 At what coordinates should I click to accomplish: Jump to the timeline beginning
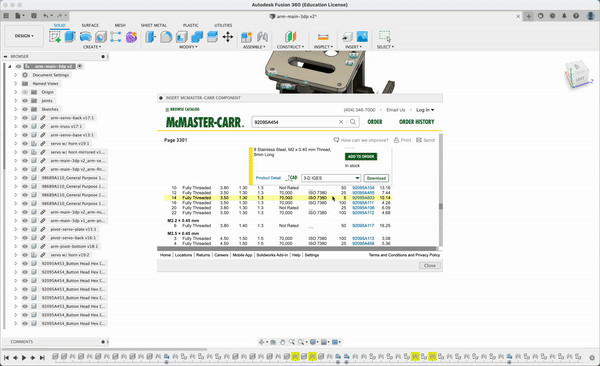coord(6,358)
